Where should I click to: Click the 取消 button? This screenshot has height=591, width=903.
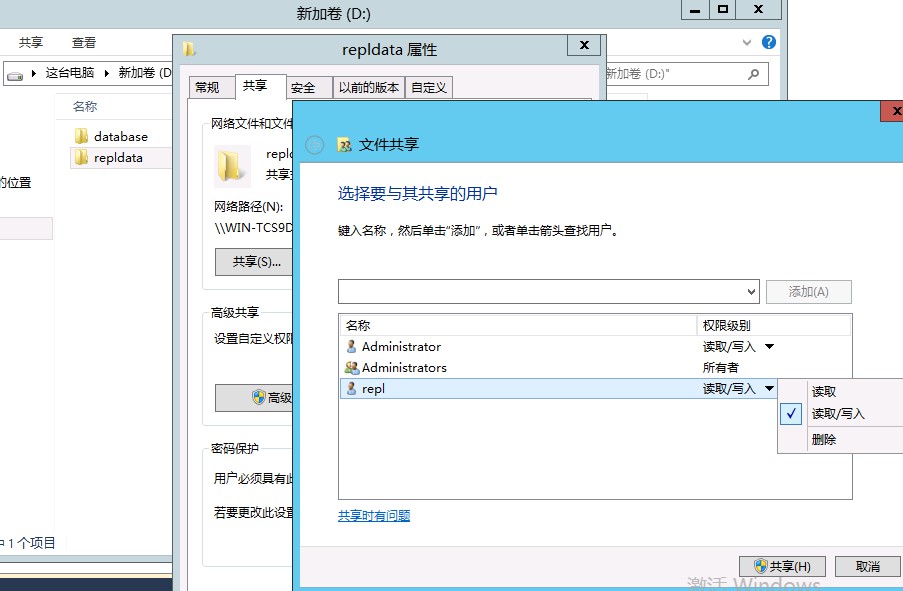pyautogui.click(x=867, y=567)
